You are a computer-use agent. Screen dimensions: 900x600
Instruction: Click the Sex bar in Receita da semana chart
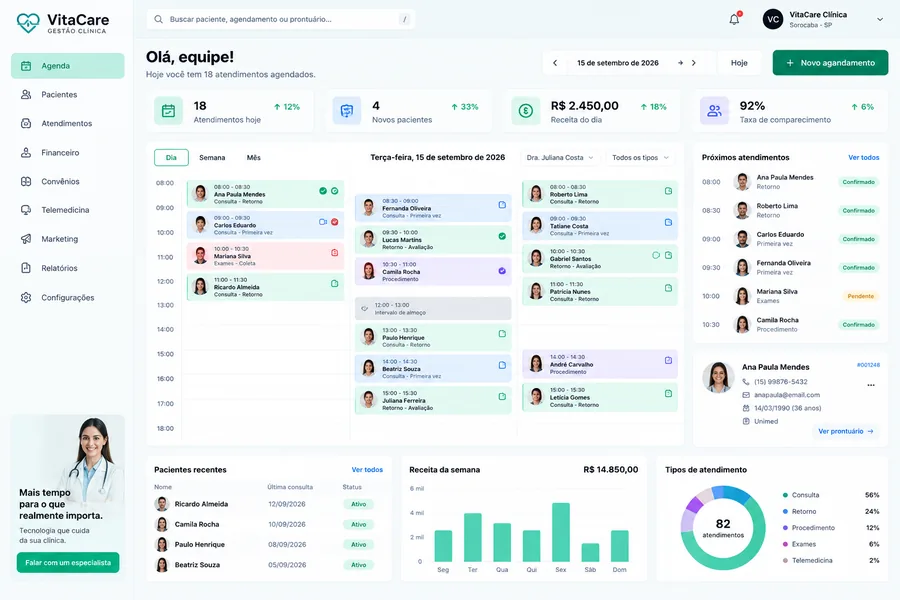pos(561,532)
